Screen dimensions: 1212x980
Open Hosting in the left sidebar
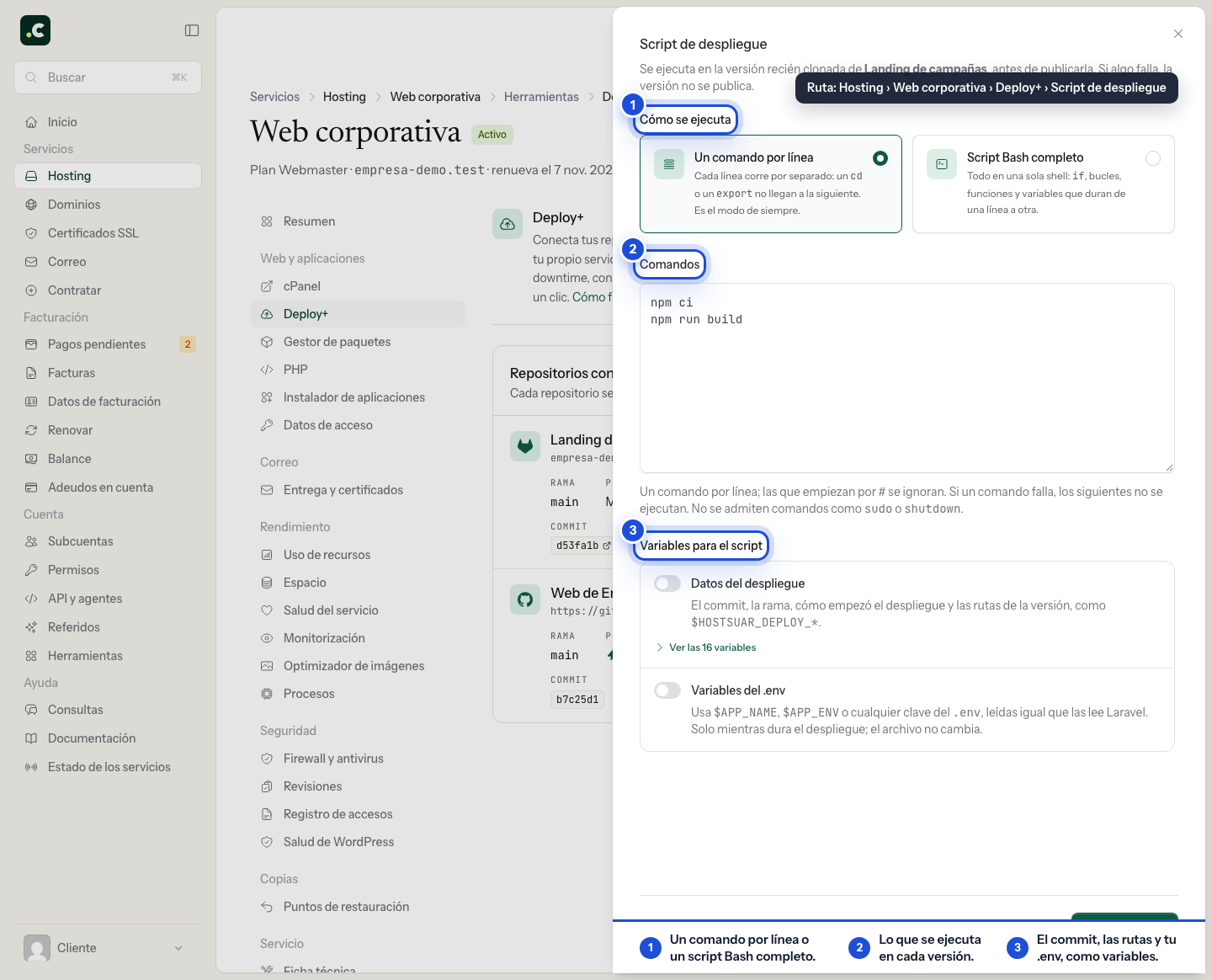tap(108, 176)
